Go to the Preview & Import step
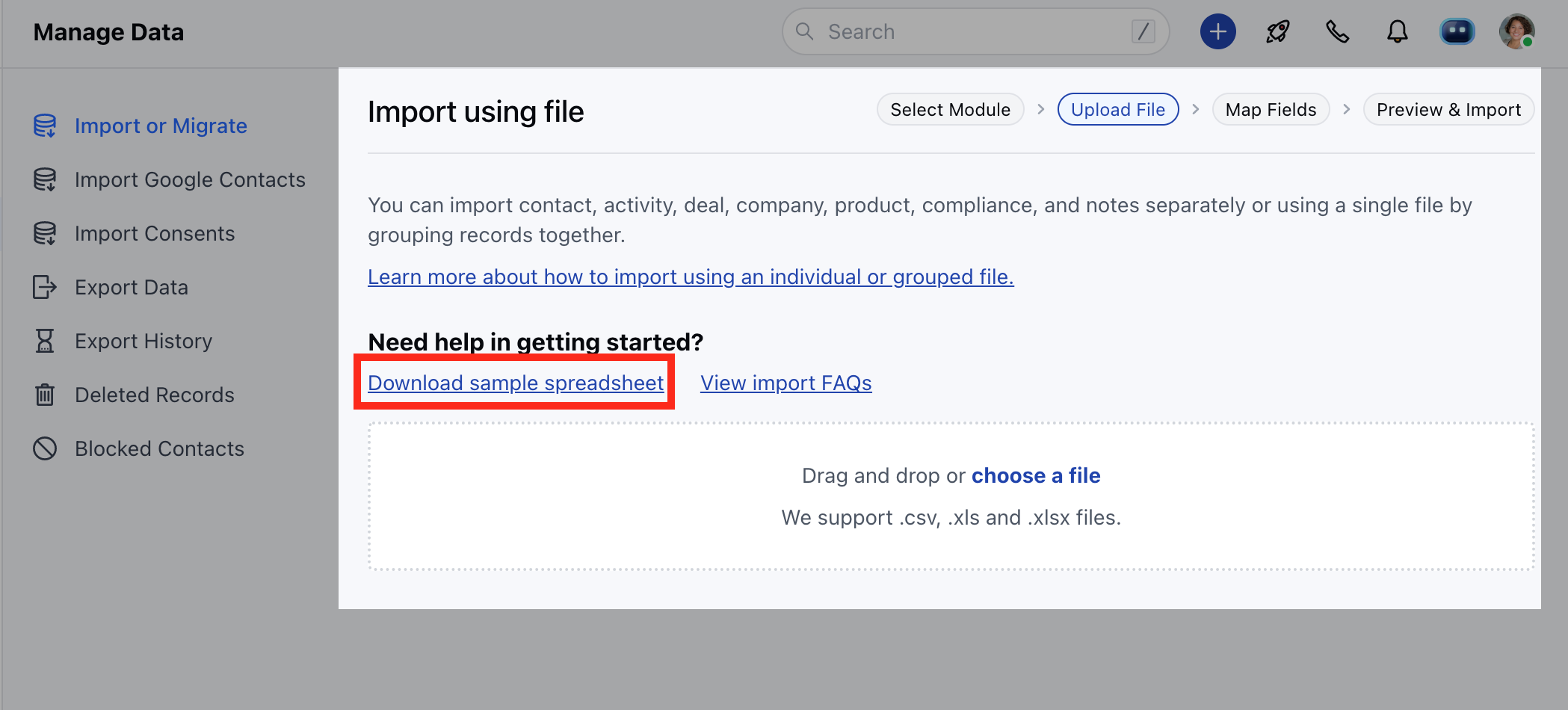The image size is (1568, 710). click(x=1448, y=110)
